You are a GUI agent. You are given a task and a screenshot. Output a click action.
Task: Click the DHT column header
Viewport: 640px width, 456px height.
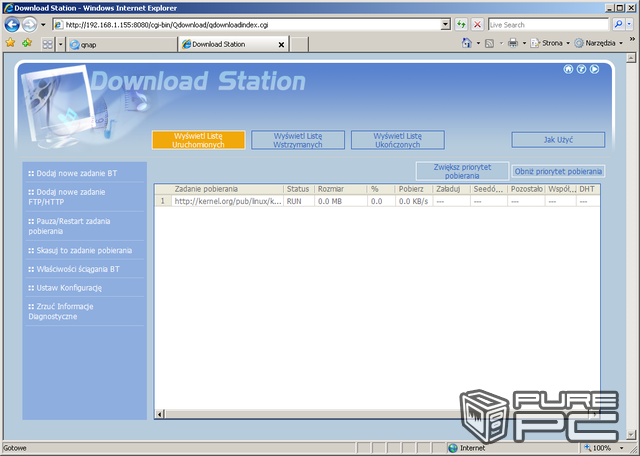[587, 189]
